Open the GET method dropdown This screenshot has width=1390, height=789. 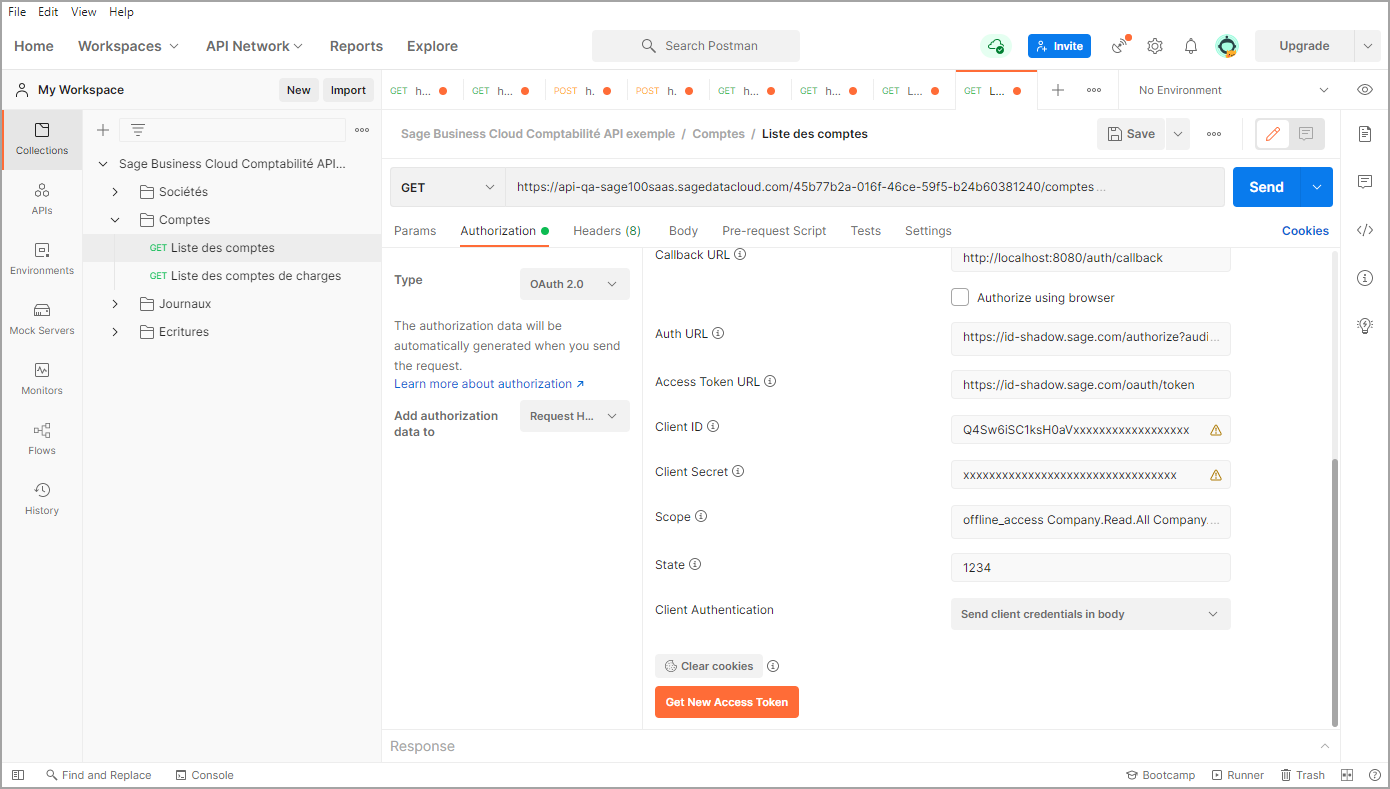tap(448, 187)
